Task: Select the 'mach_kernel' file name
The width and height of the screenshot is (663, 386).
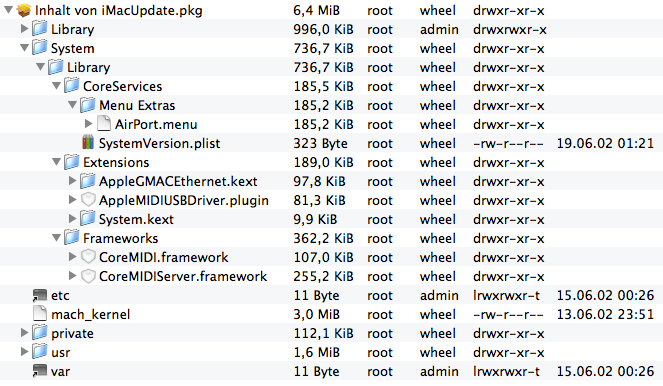Action: point(90,315)
